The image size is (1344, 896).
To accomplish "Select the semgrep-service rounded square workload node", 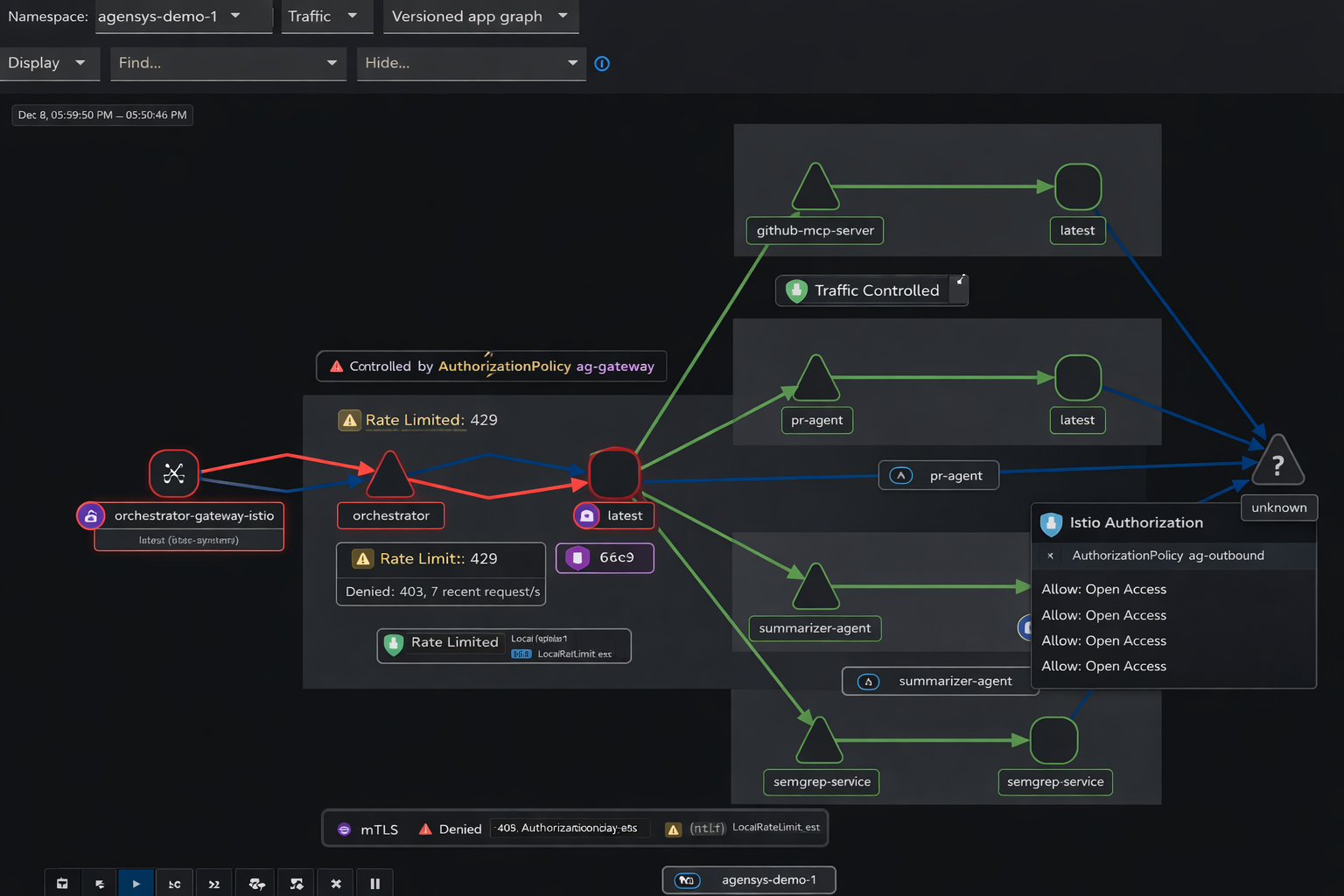I will click(x=1053, y=740).
